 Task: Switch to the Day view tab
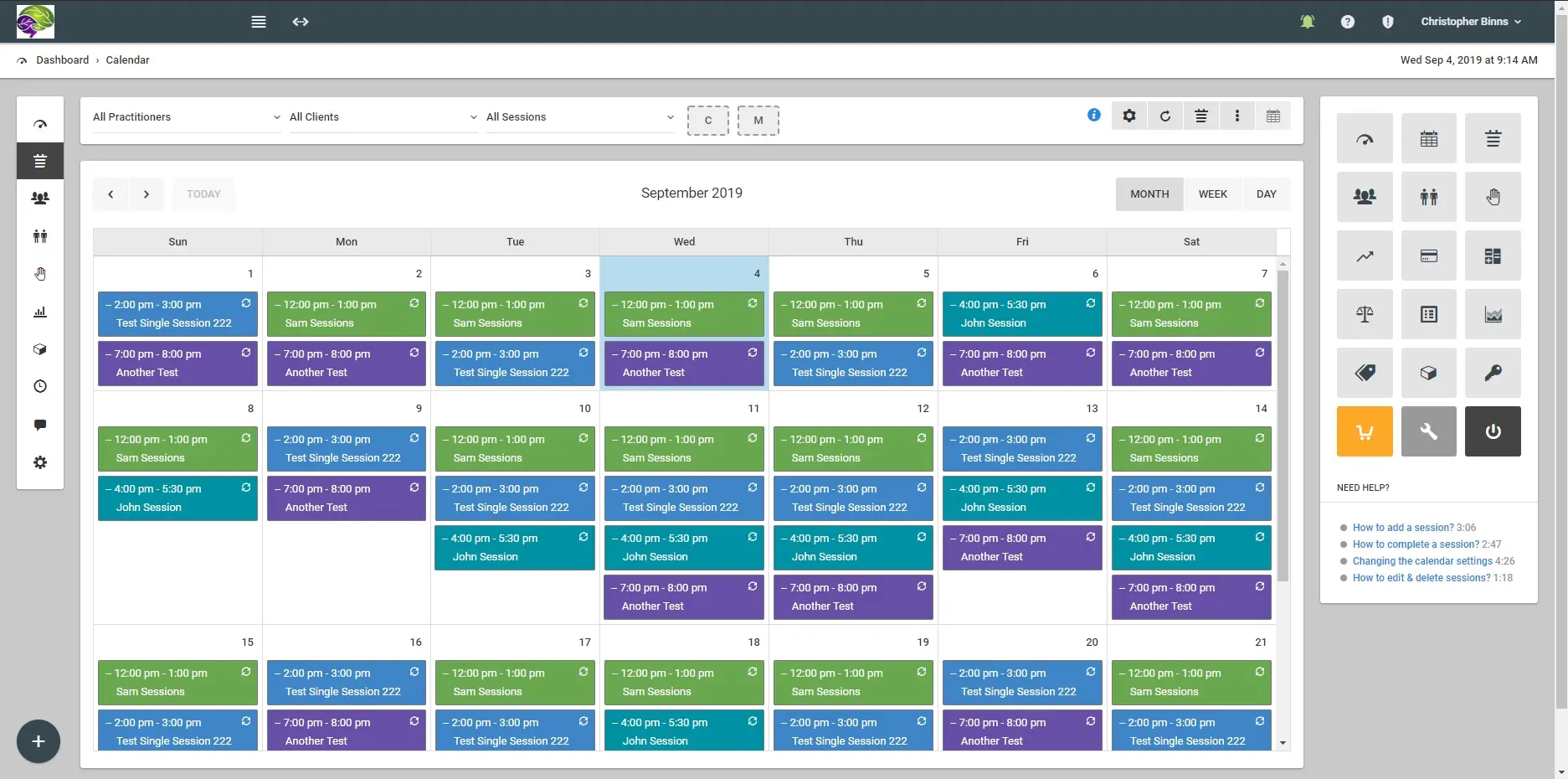[x=1266, y=194]
